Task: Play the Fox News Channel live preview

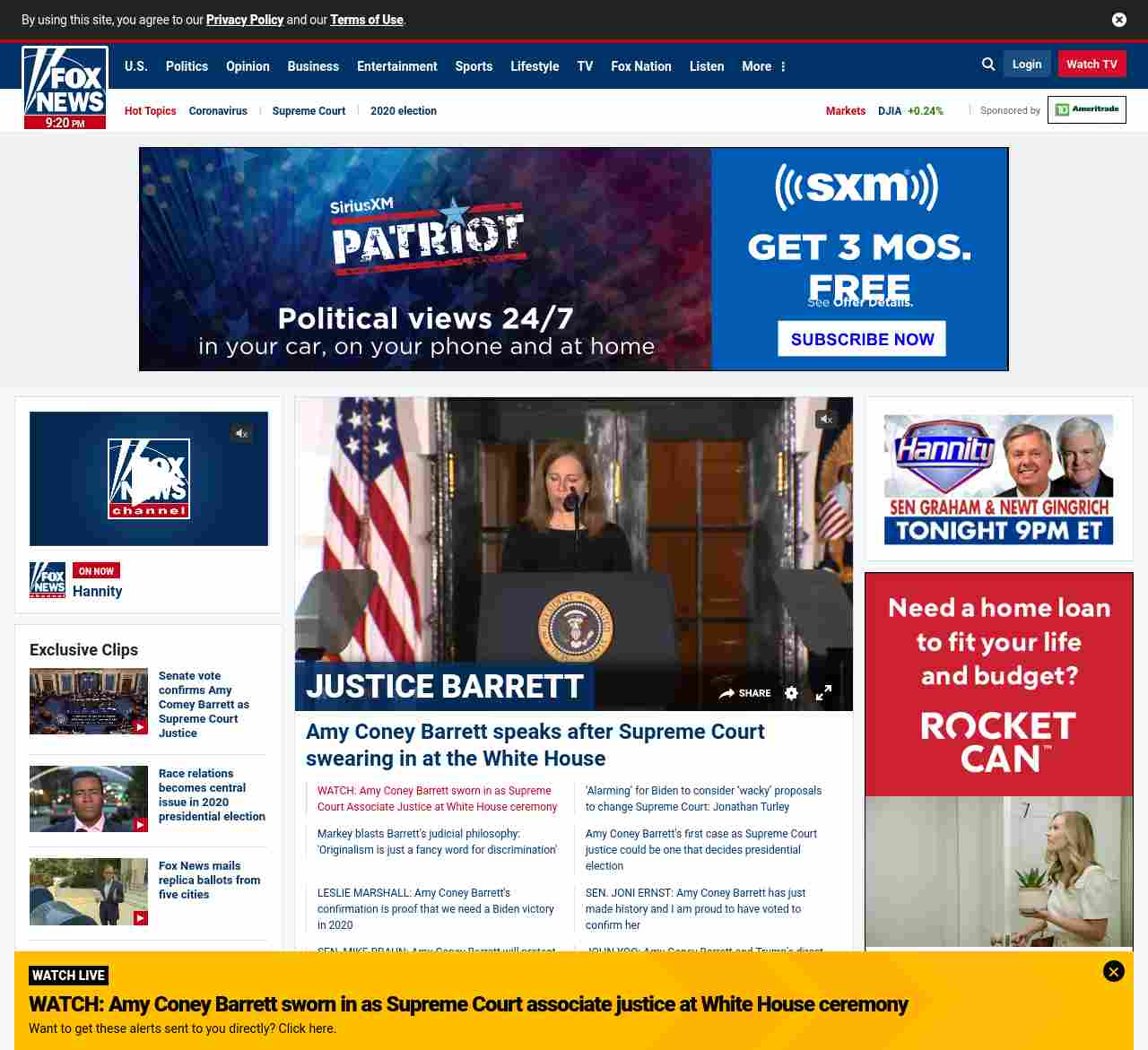Action: click(149, 479)
